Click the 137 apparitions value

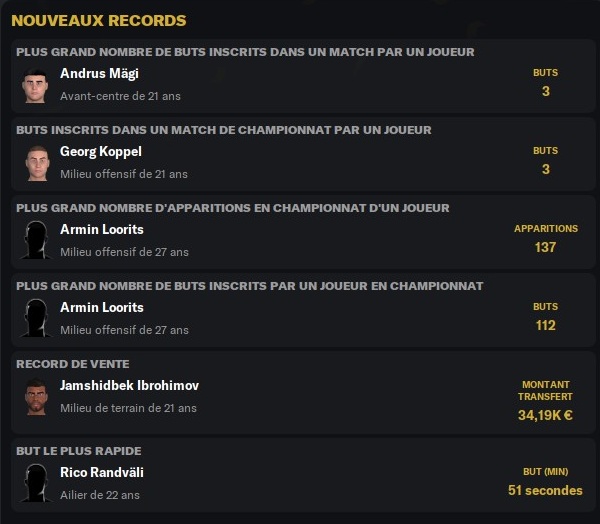[x=545, y=247]
